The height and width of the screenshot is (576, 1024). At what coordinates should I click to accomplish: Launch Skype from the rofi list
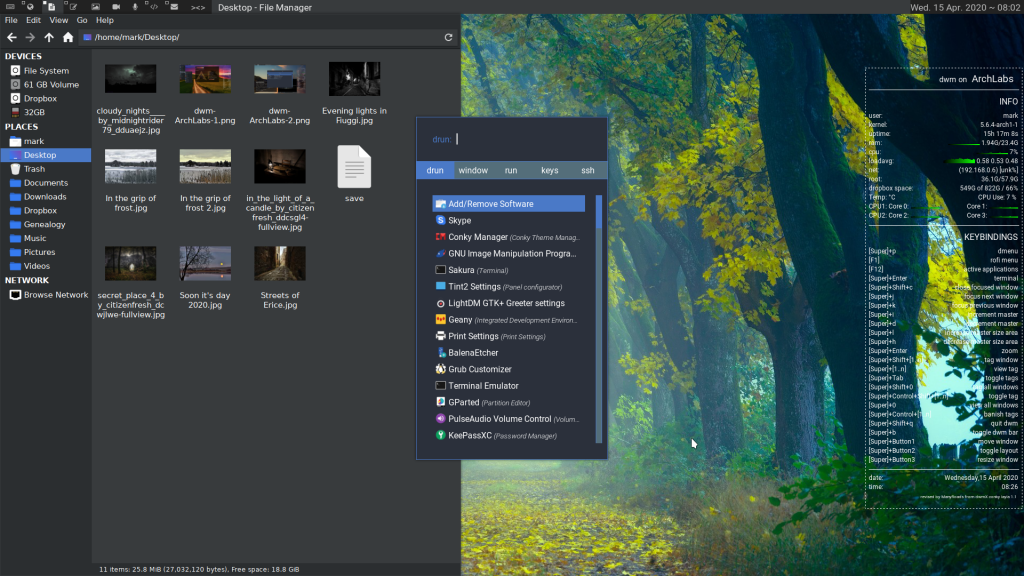pos(509,221)
